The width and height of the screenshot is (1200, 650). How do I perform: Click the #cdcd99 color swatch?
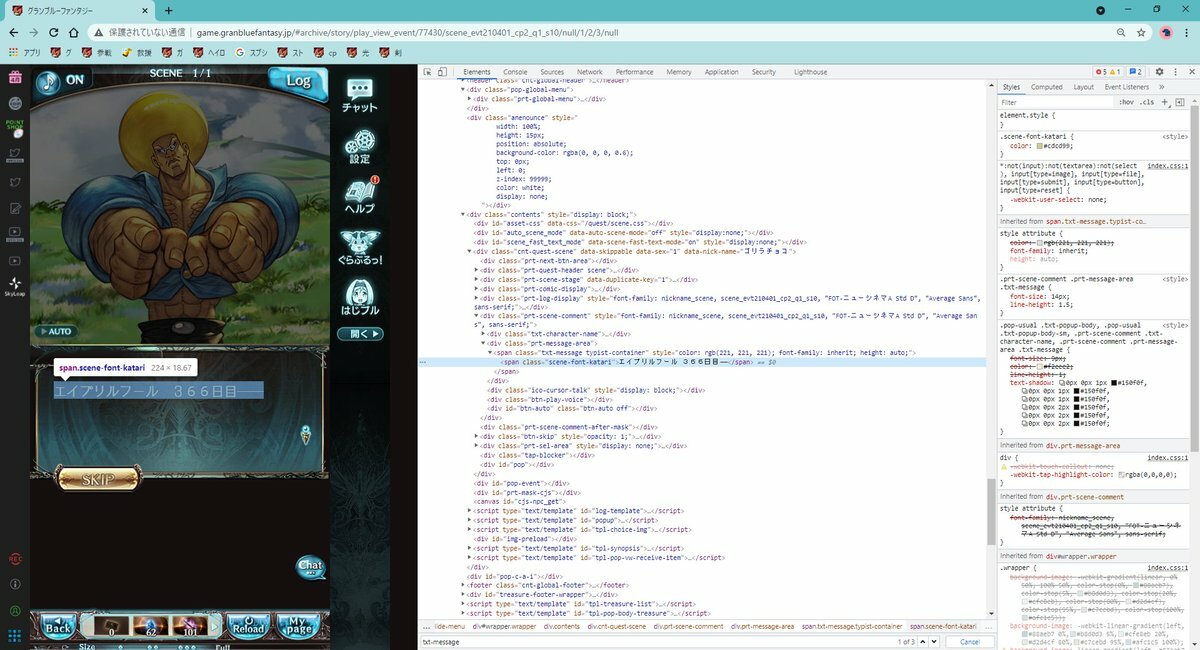(1037, 146)
